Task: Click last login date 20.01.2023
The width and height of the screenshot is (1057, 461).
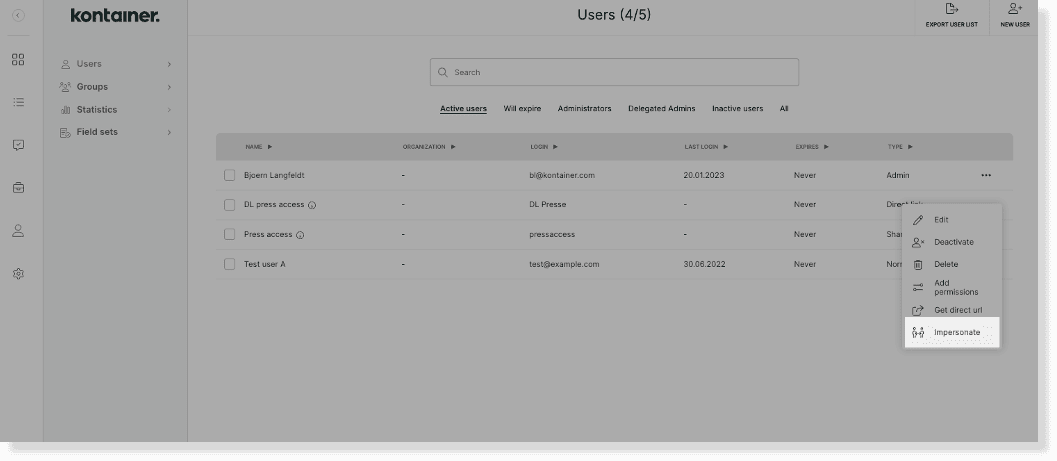Action: coord(704,175)
